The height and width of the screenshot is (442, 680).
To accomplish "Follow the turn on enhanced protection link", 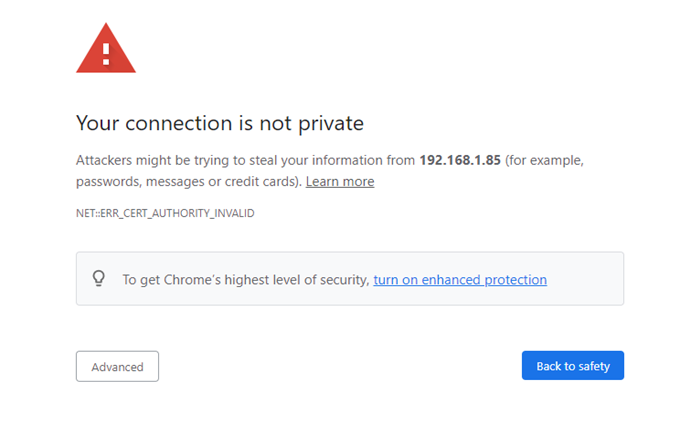I will (460, 280).
